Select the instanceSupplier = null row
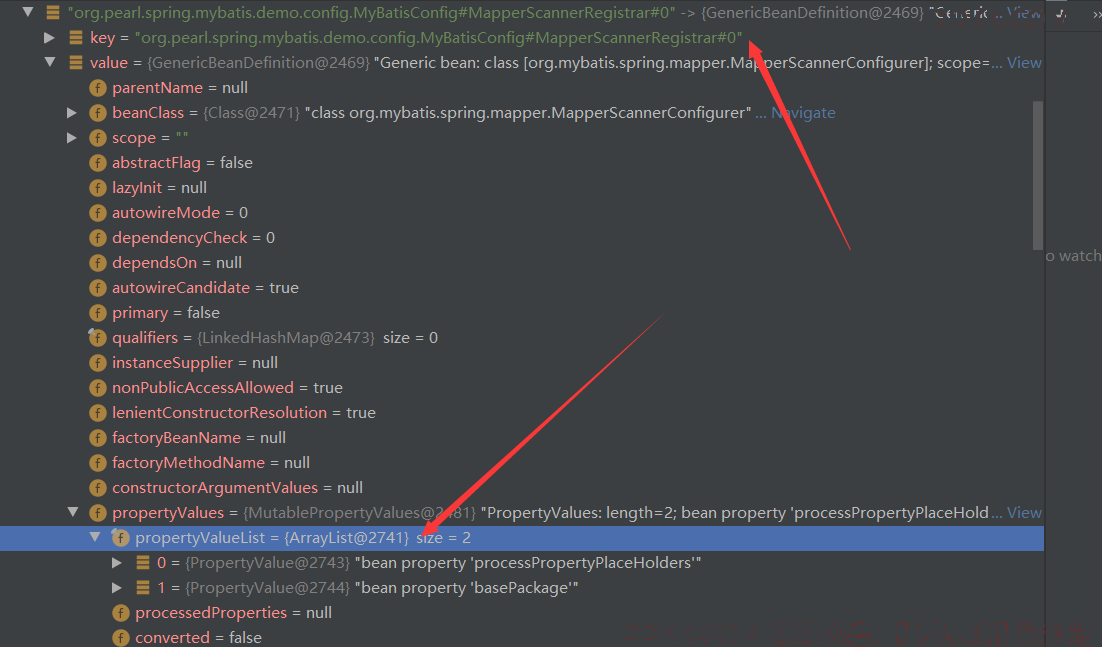The height and width of the screenshot is (647, 1102). 521,362
